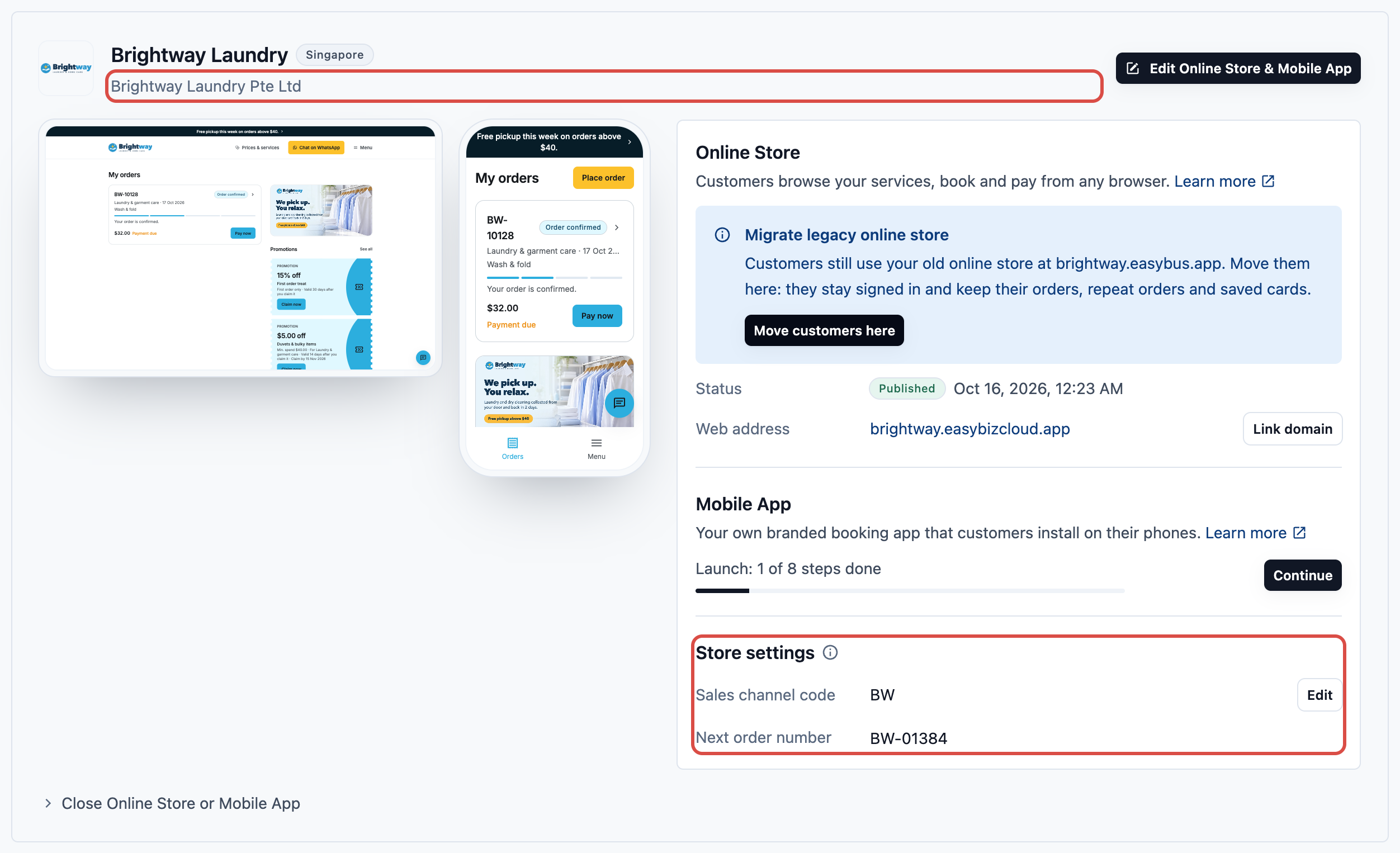
Task: Select the Menu tab in phone preview
Action: coord(596,448)
